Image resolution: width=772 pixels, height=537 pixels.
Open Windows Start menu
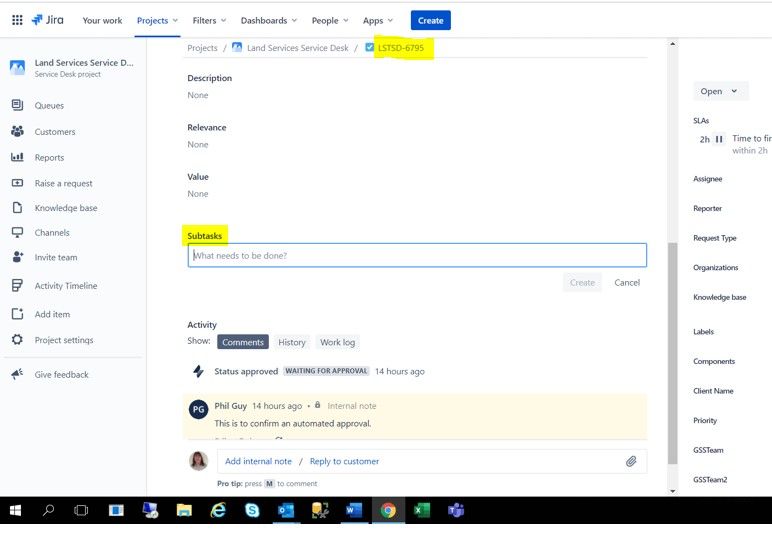click(15, 510)
